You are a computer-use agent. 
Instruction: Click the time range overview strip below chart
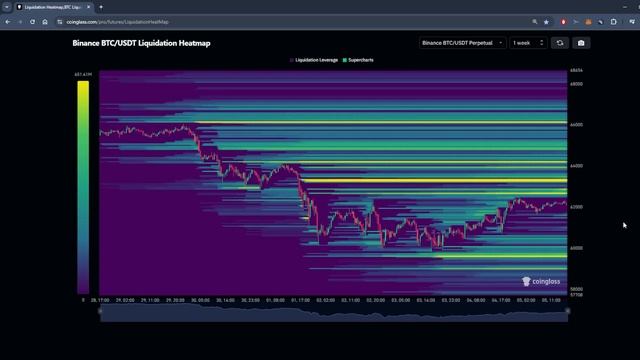(333, 313)
